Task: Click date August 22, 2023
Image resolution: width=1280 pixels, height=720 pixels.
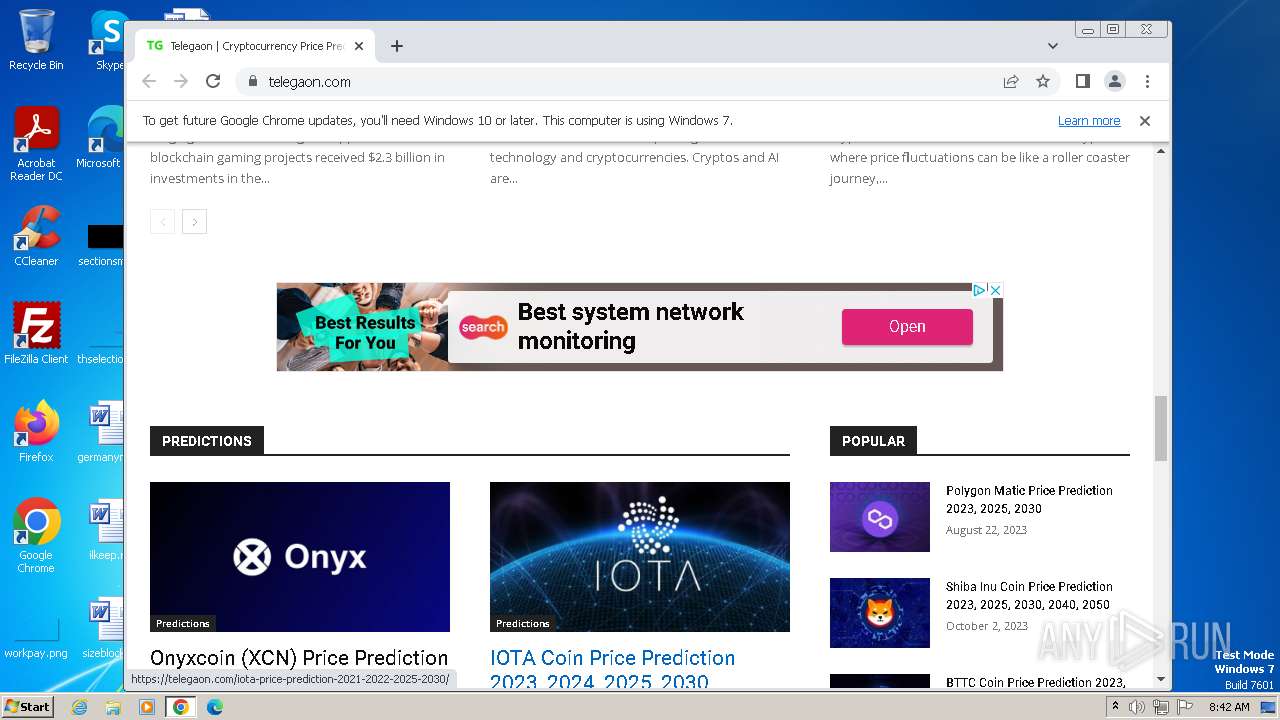Action: [x=986, y=530]
